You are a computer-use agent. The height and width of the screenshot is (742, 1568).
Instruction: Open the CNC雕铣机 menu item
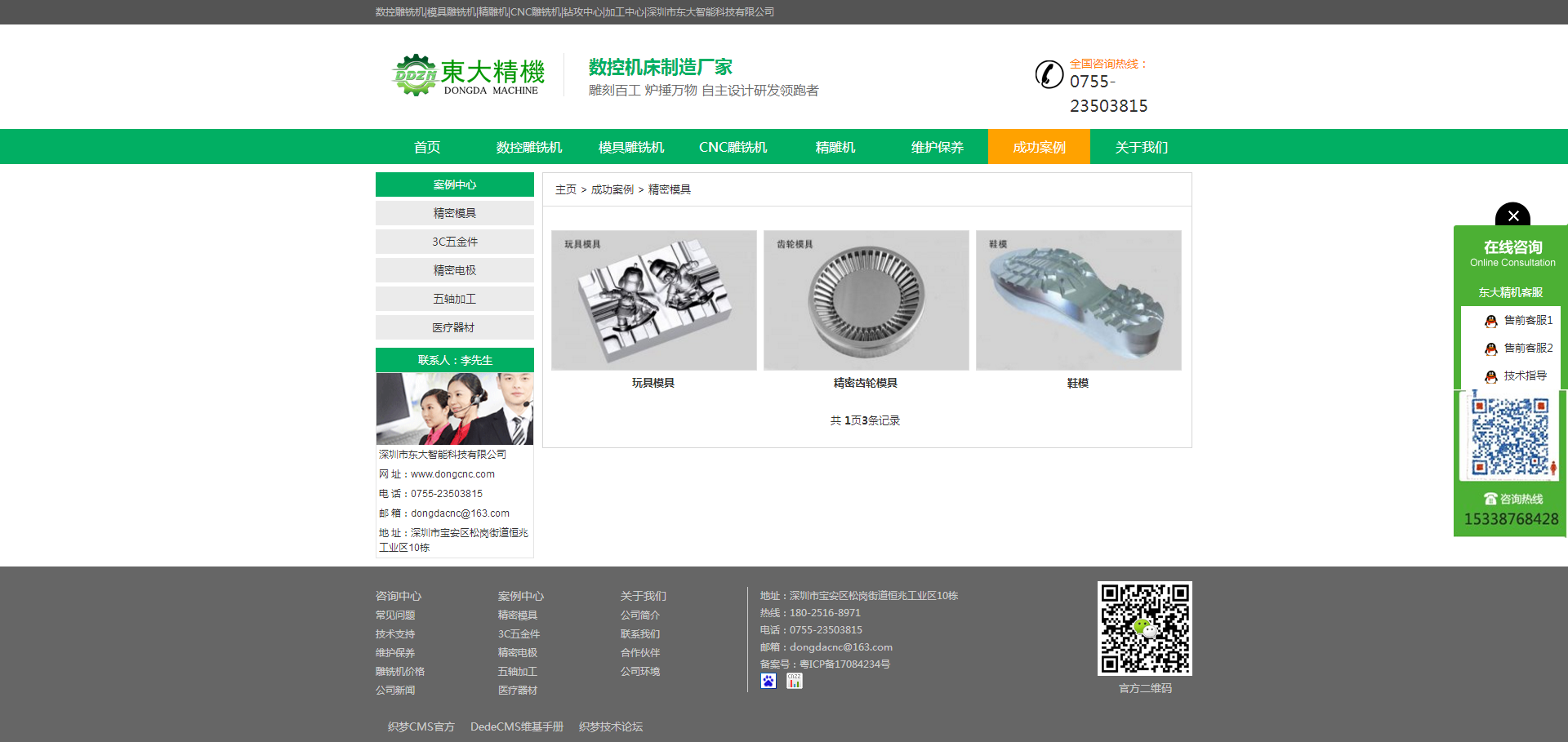(x=733, y=146)
